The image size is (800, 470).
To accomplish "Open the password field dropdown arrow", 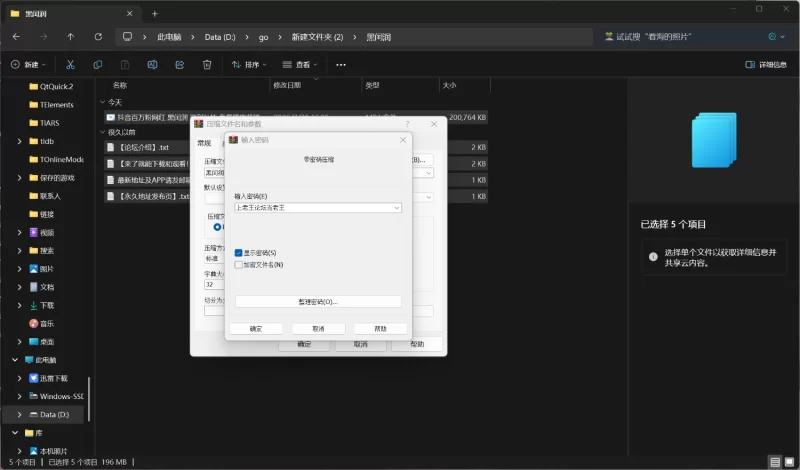I will [x=396, y=208].
